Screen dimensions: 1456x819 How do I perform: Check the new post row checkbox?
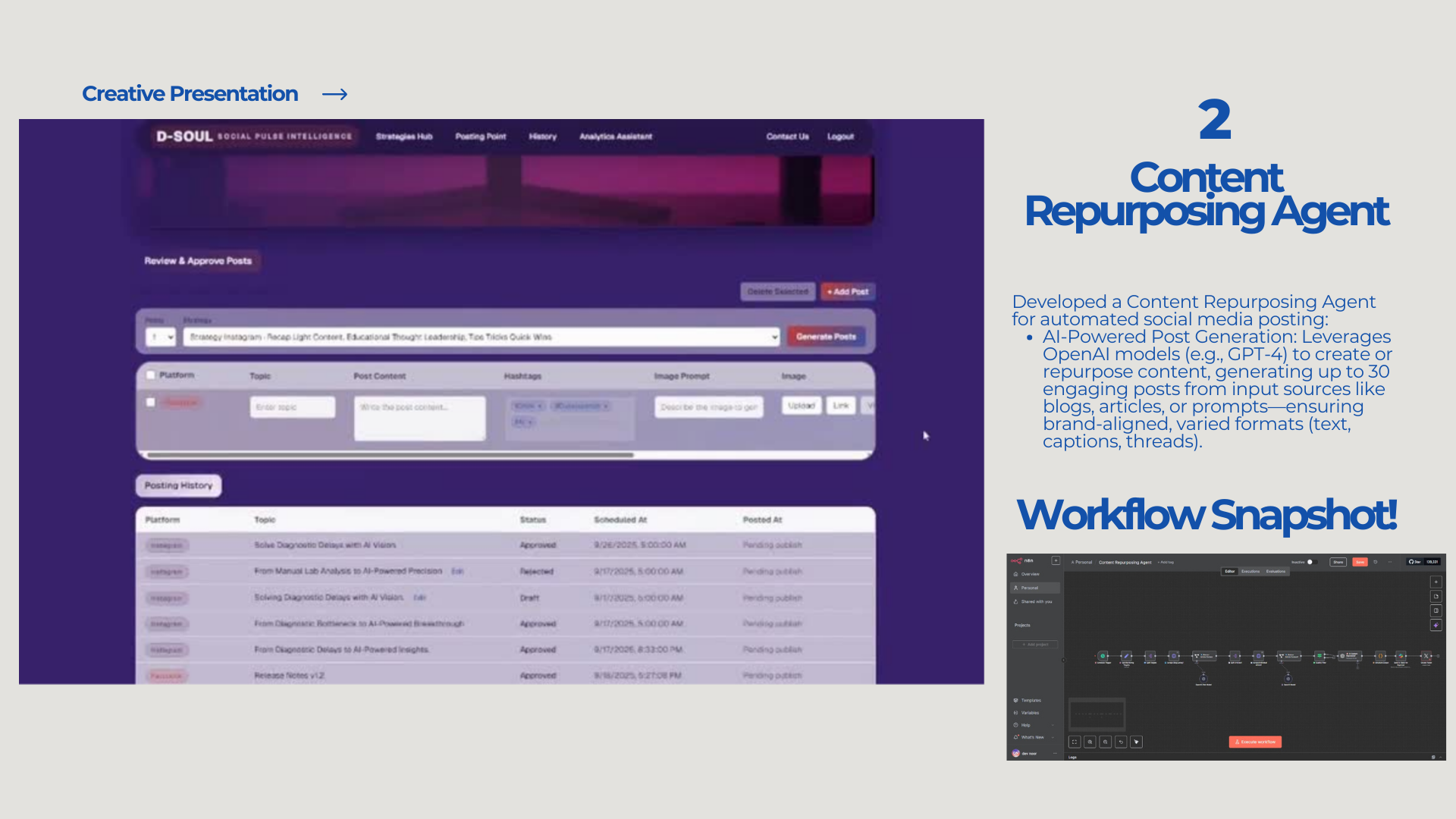coord(151,402)
